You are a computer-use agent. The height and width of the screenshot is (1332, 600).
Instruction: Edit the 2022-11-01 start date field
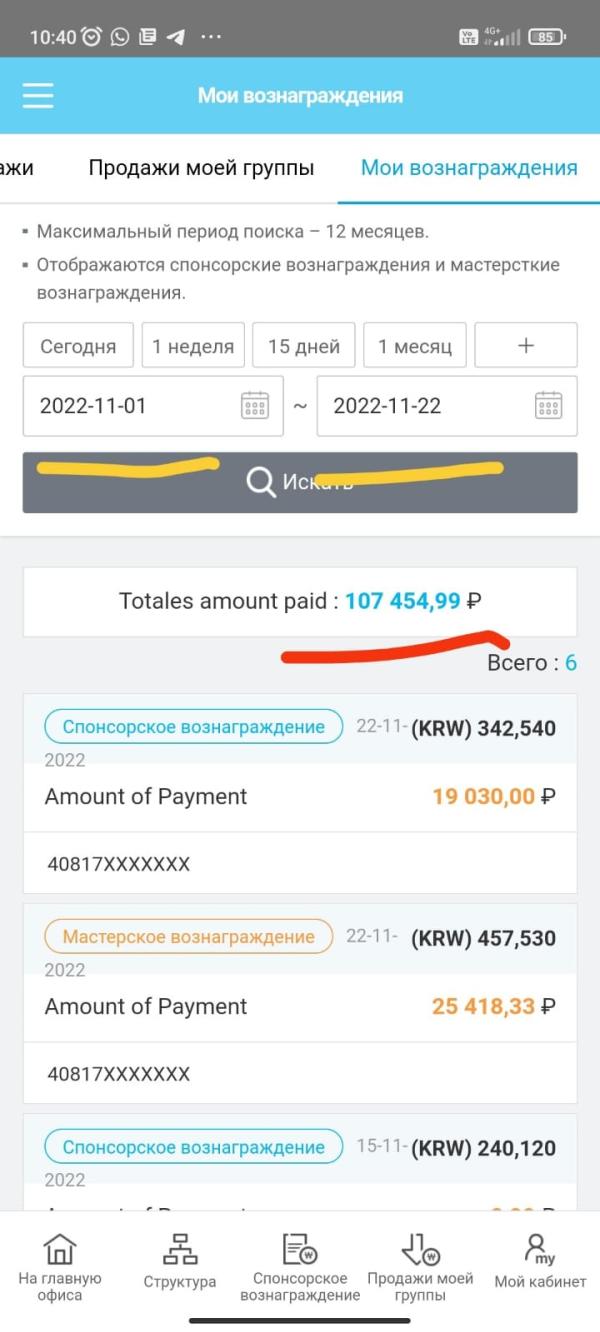click(x=153, y=406)
